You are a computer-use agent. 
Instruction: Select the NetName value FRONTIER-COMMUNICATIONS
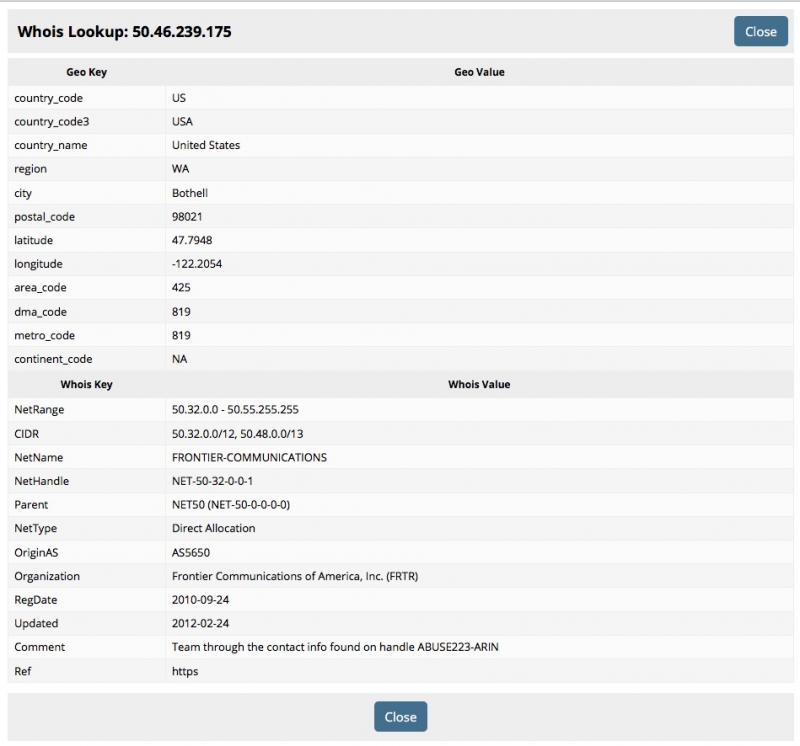pos(249,457)
